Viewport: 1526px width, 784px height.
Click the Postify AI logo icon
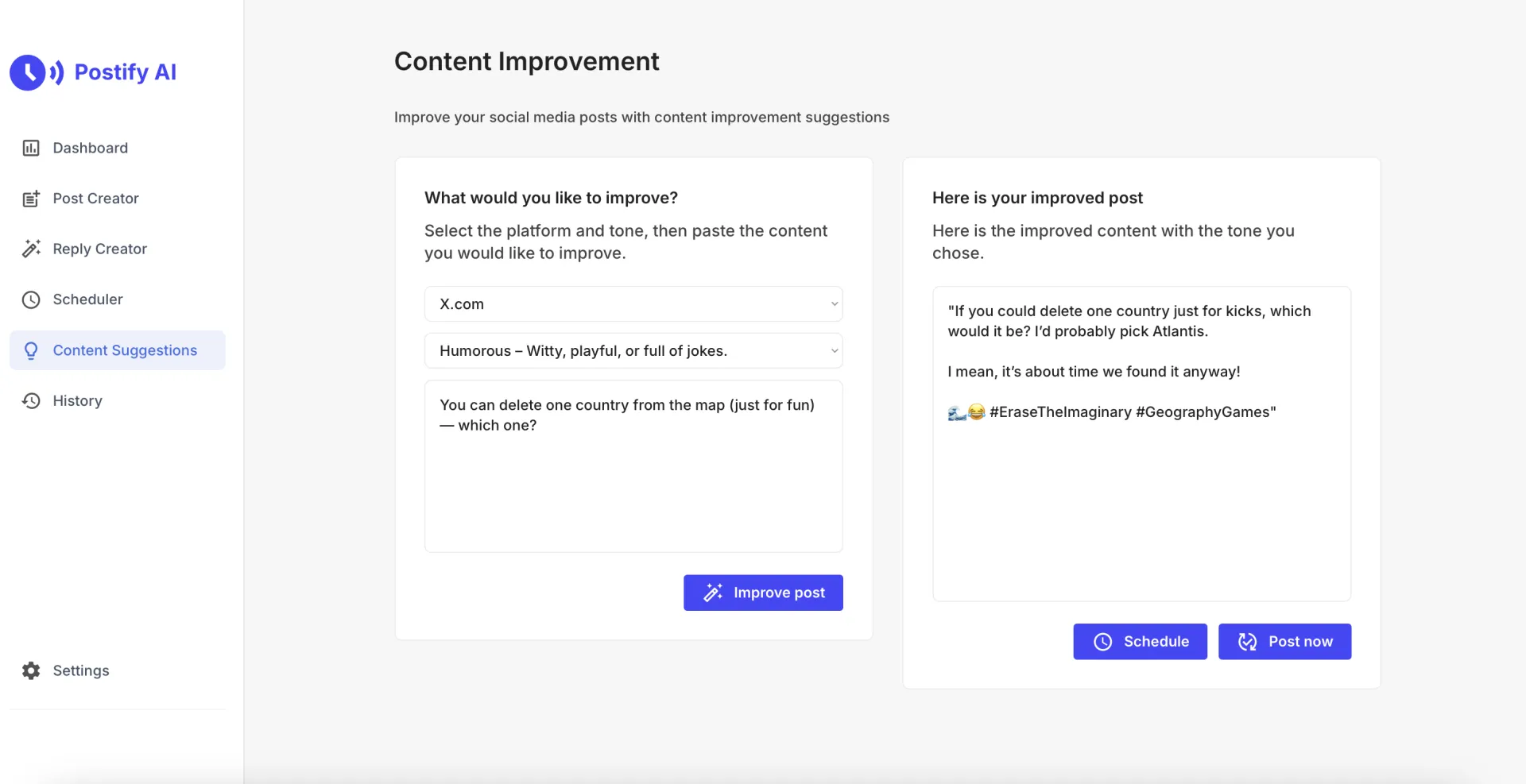36,72
